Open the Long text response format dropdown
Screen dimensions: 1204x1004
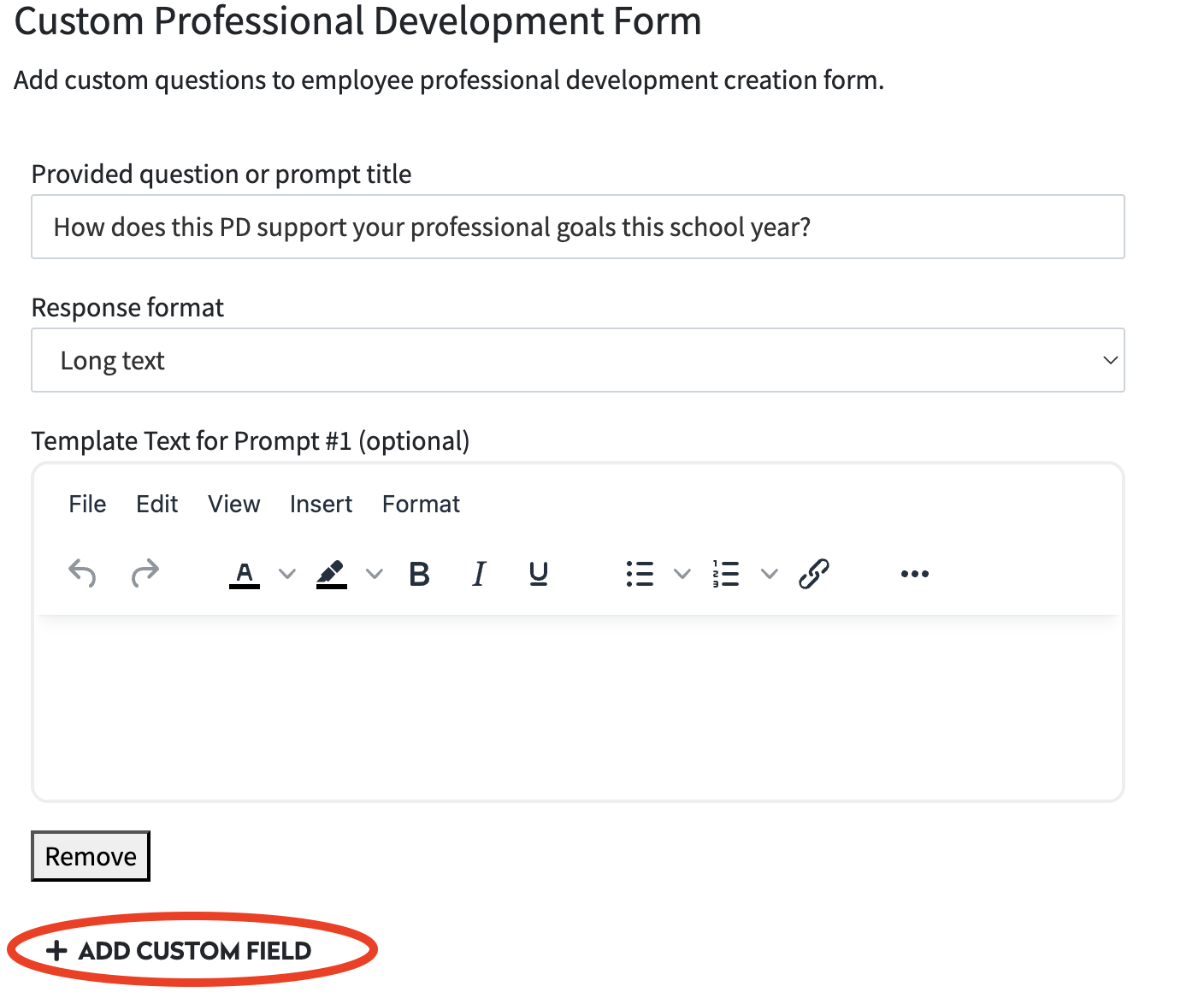(578, 360)
